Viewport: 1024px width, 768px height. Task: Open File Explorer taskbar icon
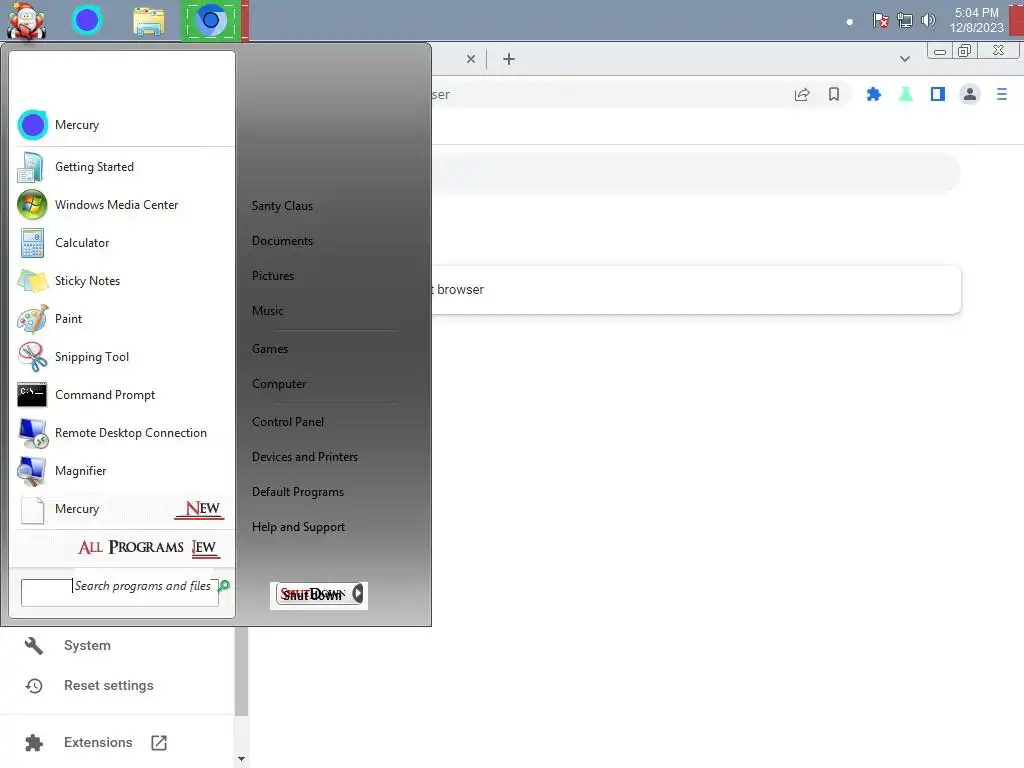[x=149, y=21]
